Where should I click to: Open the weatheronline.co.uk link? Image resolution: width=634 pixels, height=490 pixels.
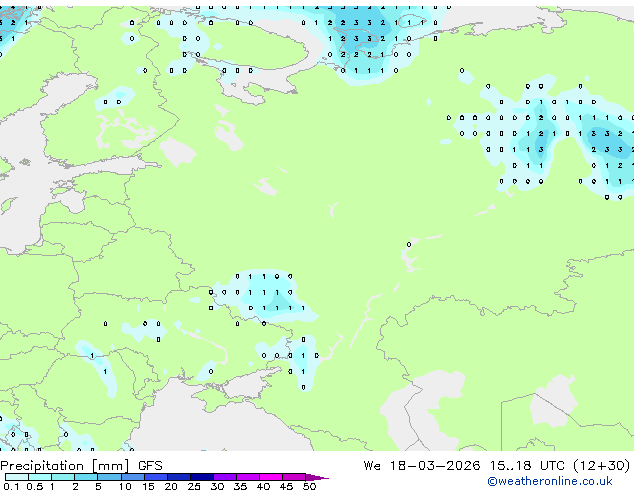click(550, 481)
